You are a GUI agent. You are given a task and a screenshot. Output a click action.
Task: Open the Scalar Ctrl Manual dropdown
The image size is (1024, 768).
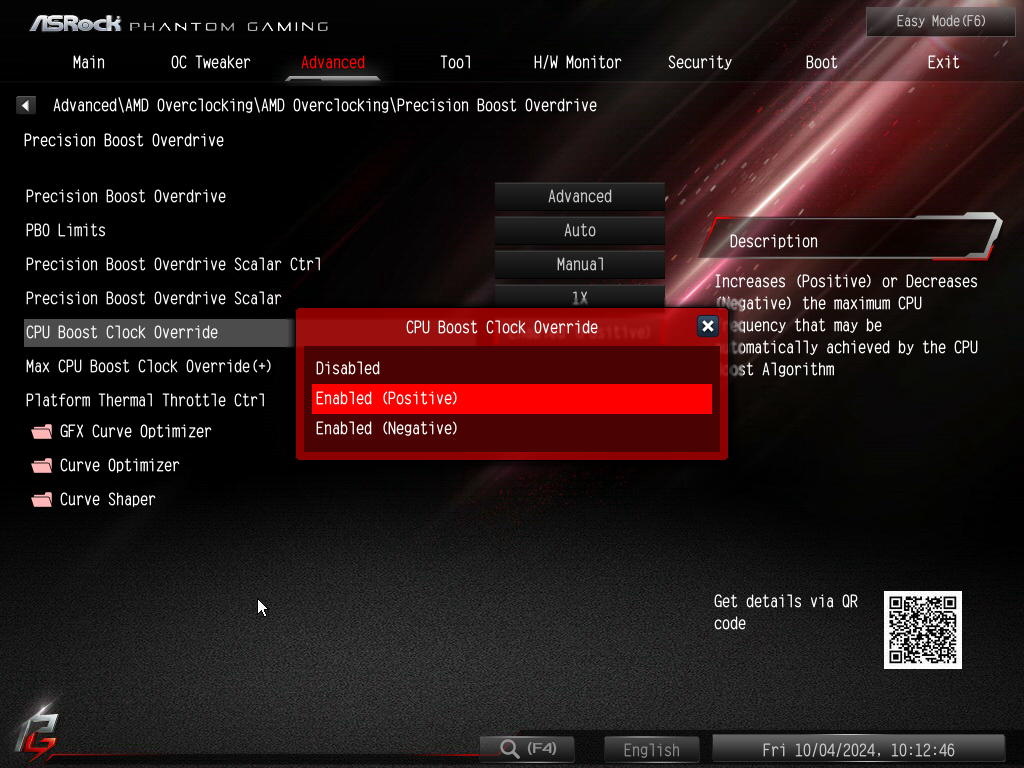pyautogui.click(x=579, y=264)
